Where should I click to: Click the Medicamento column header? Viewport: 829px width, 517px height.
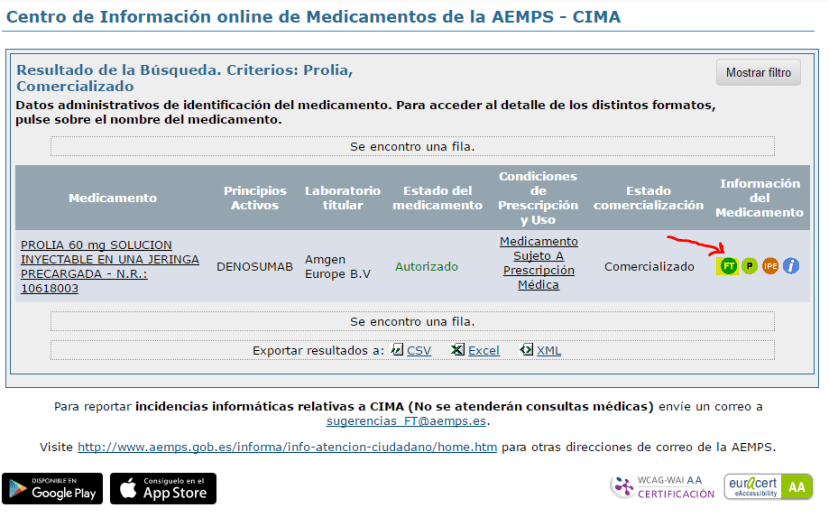pyautogui.click(x=113, y=198)
